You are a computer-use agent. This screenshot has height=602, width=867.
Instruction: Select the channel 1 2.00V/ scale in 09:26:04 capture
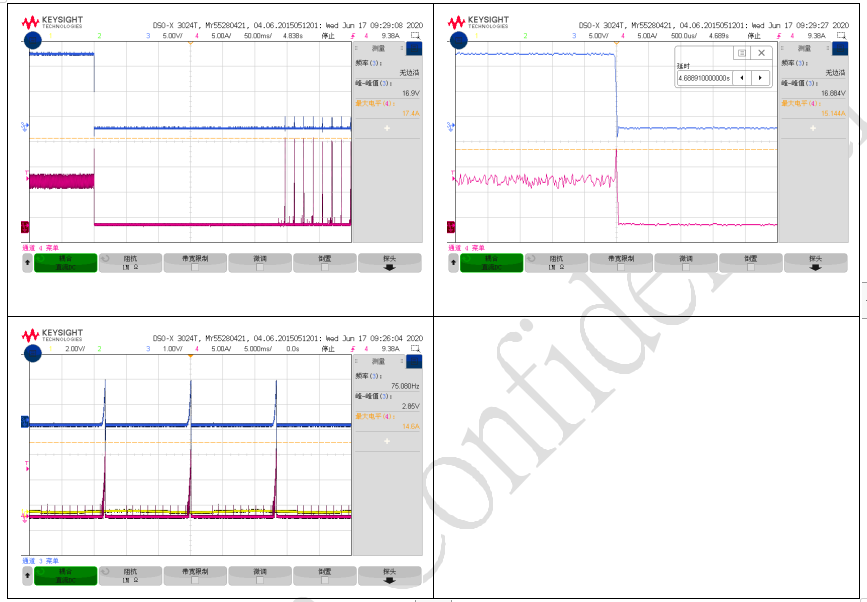pyautogui.click(x=75, y=349)
